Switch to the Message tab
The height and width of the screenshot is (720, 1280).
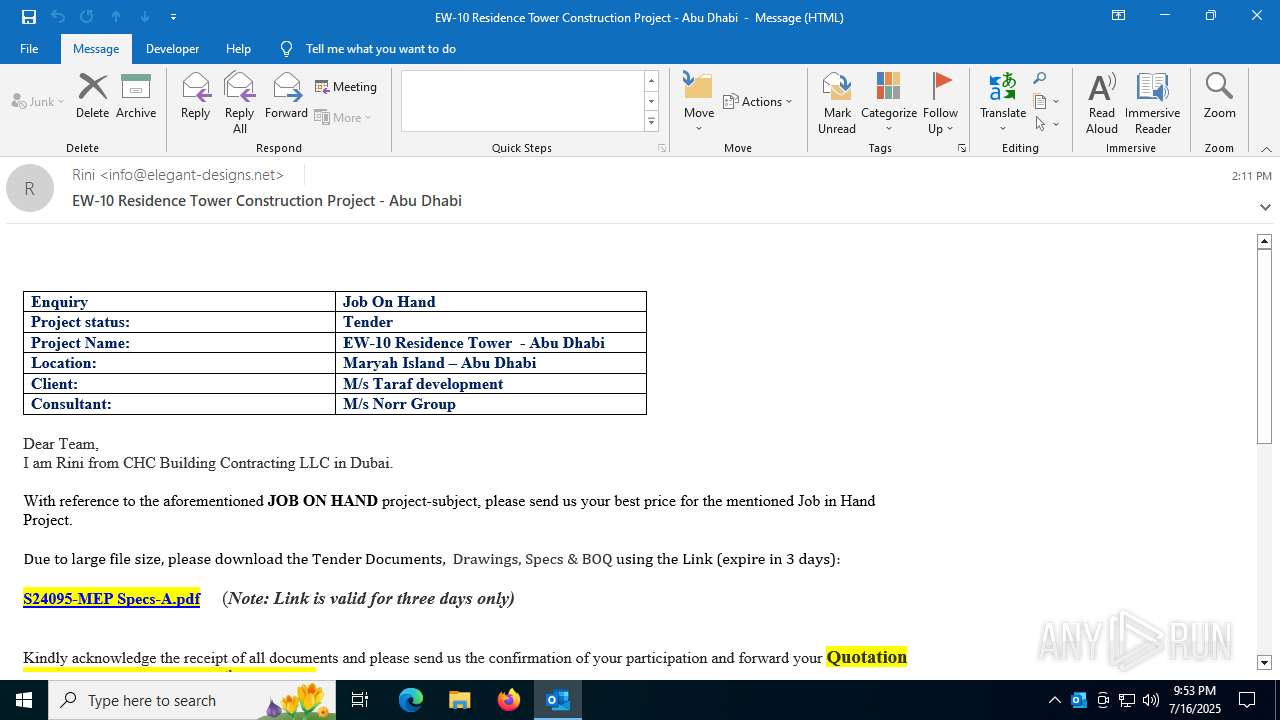[x=96, y=48]
